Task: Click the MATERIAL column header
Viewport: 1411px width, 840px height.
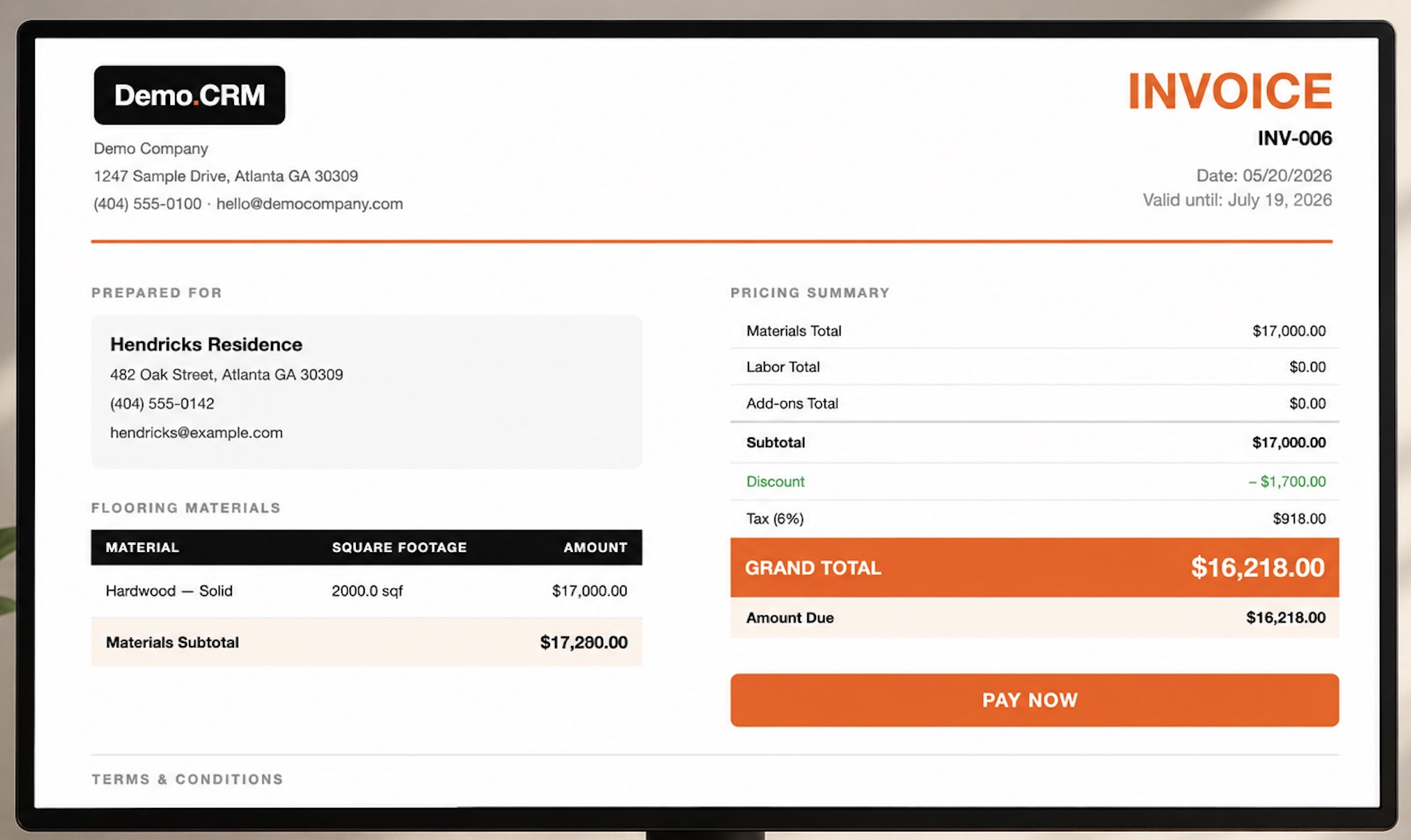Action: click(142, 547)
